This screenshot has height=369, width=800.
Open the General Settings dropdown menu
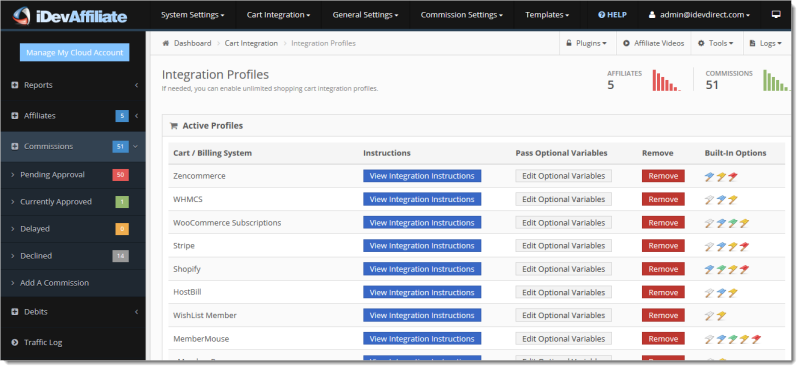(365, 15)
